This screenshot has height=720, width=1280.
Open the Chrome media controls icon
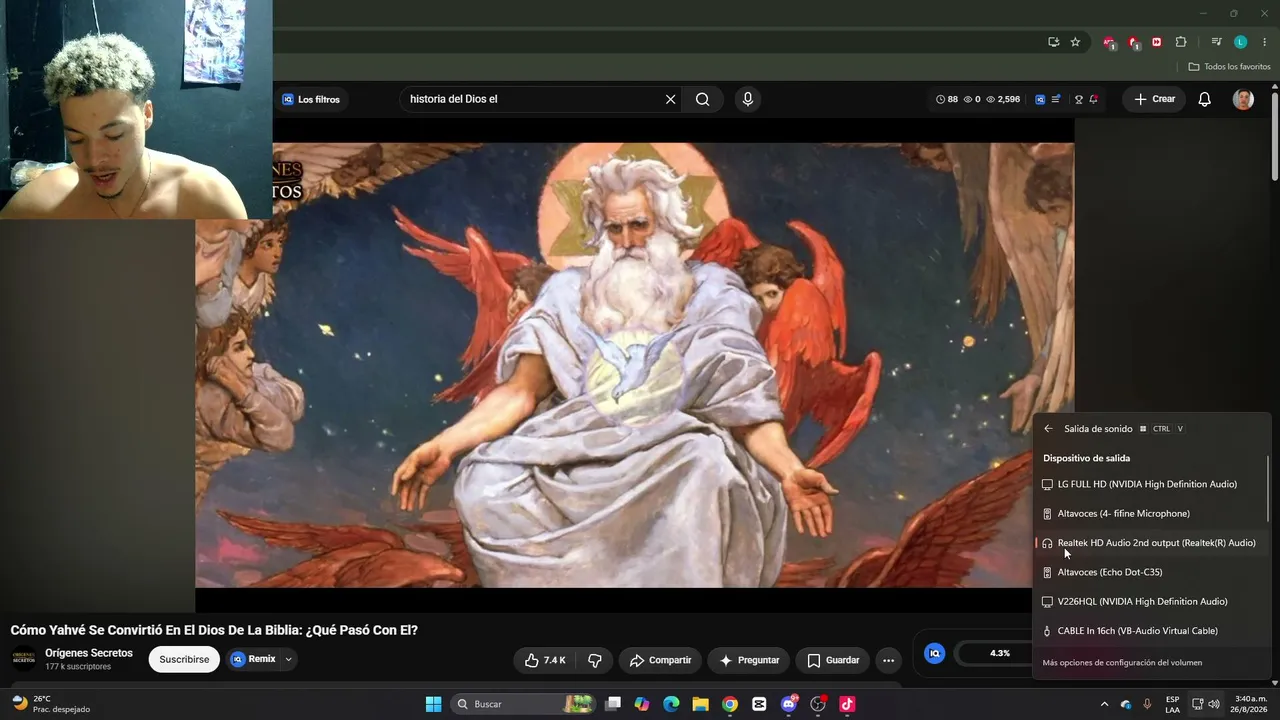click(x=1216, y=42)
